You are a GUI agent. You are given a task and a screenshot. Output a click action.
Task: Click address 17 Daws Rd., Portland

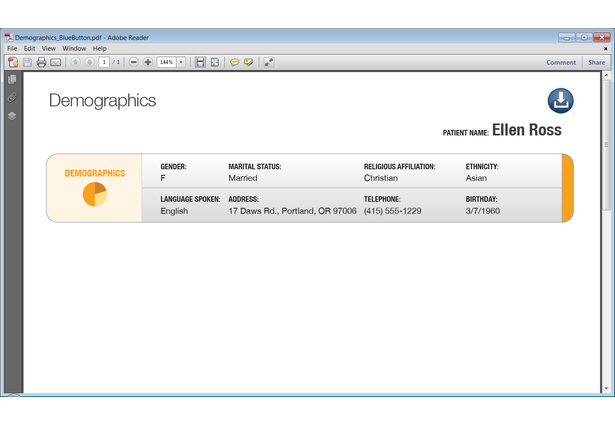(292, 211)
